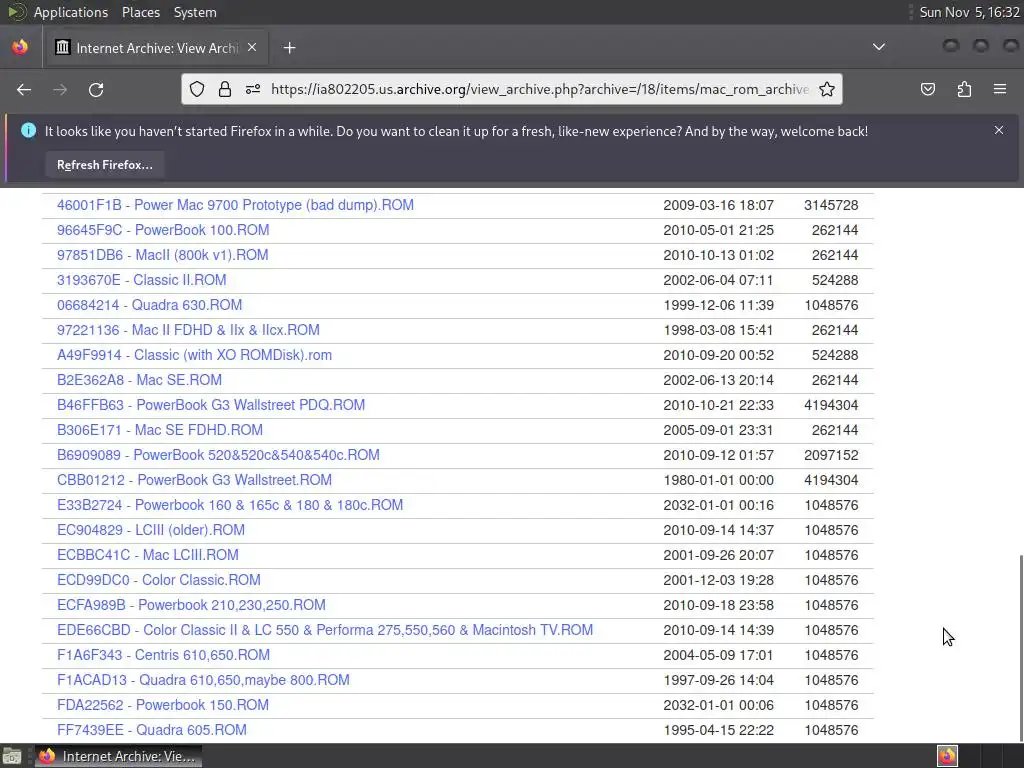Click the Firefox logo in tab bar
Screen dimensions: 1024x768
[20, 47]
